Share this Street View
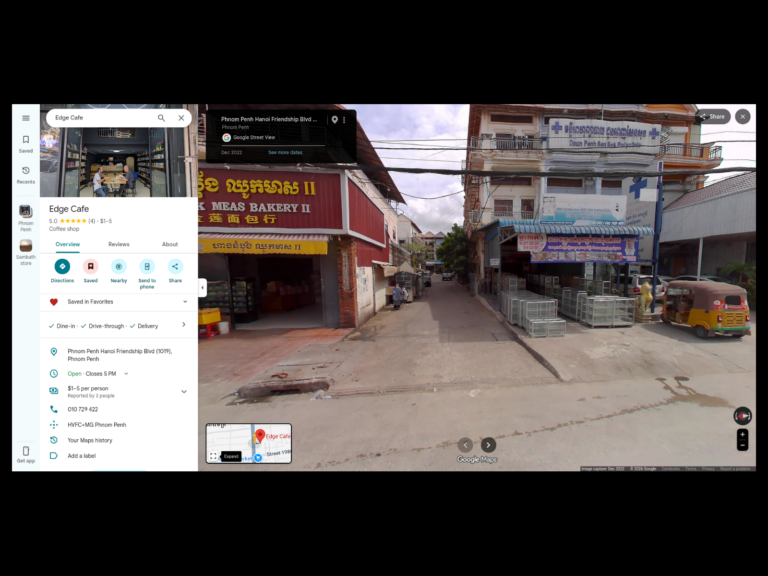Image resolution: width=768 pixels, height=576 pixels. point(713,117)
